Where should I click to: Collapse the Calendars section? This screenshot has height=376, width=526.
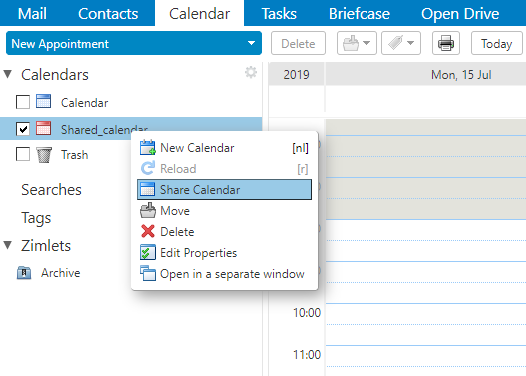pyautogui.click(x=8, y=74)
